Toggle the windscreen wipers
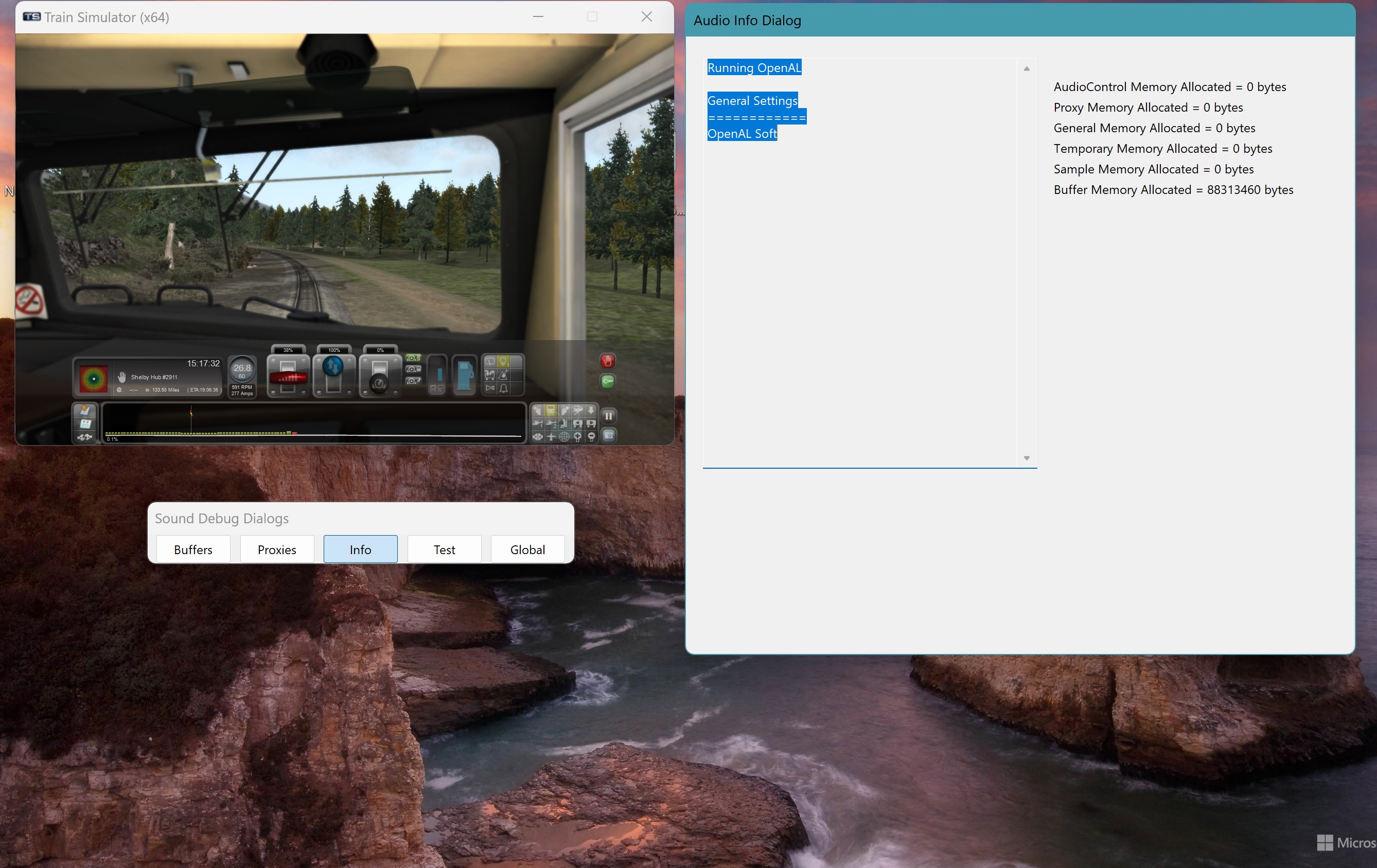The width and height of the screenshot is (1377, 868). coord(490,362)
